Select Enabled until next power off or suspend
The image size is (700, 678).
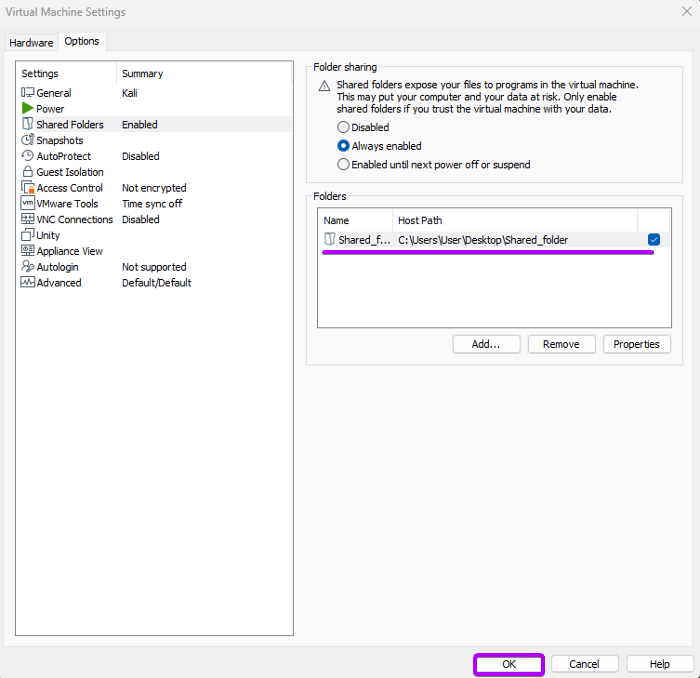coord(343,164)
